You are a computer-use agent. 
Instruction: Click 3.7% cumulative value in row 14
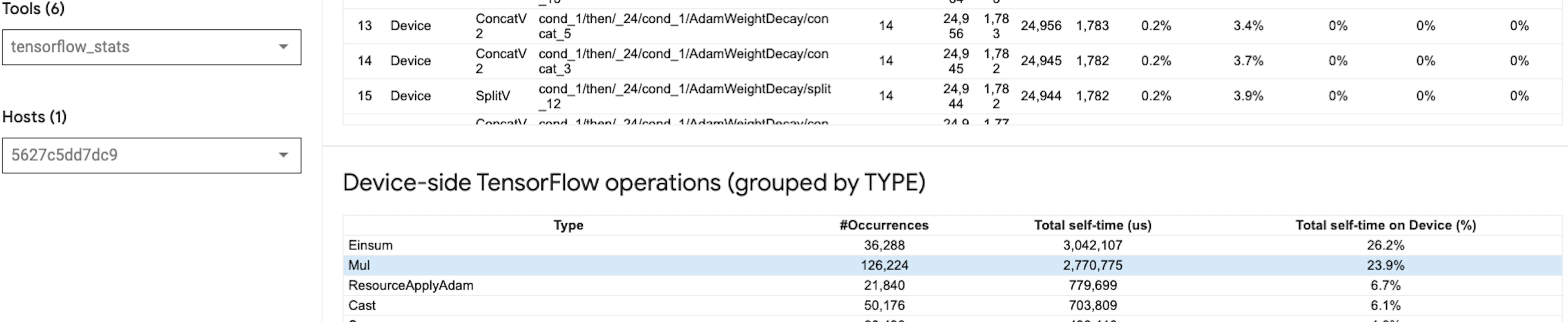click(1248, 61)
